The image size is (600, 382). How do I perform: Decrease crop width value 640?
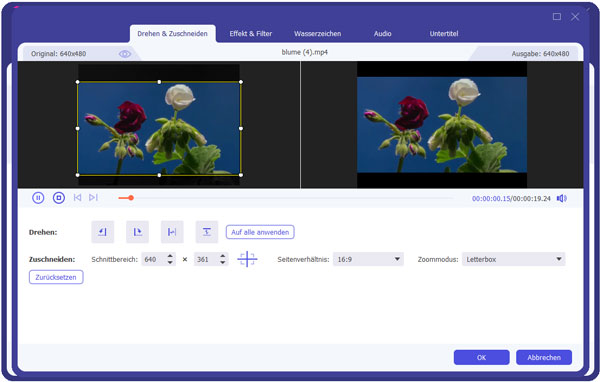(170, 263)
